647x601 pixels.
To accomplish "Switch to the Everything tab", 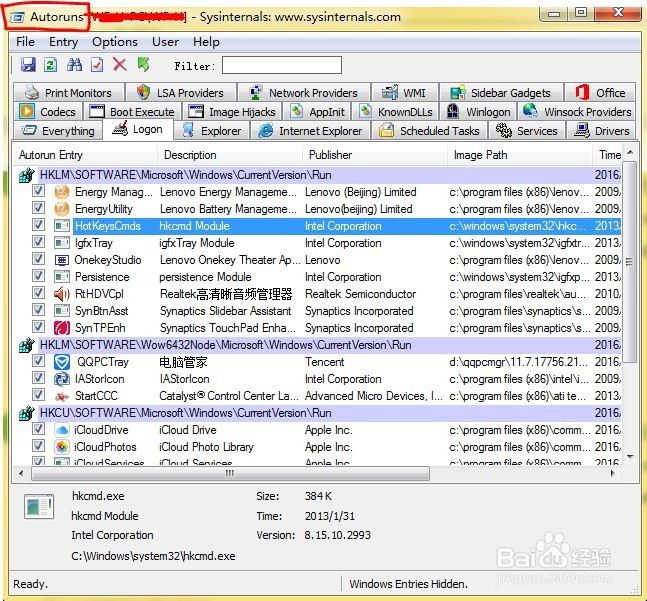I will click(58, 131).
